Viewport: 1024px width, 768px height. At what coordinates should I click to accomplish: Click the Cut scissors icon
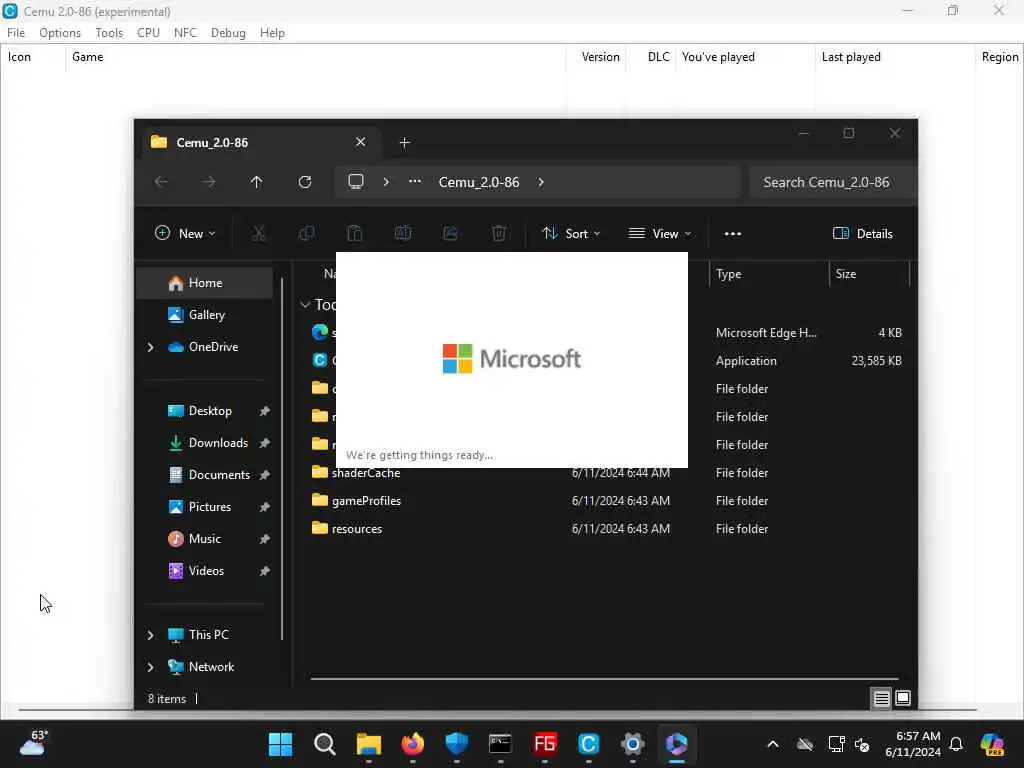pyautogui.click(x=259, y=233)
